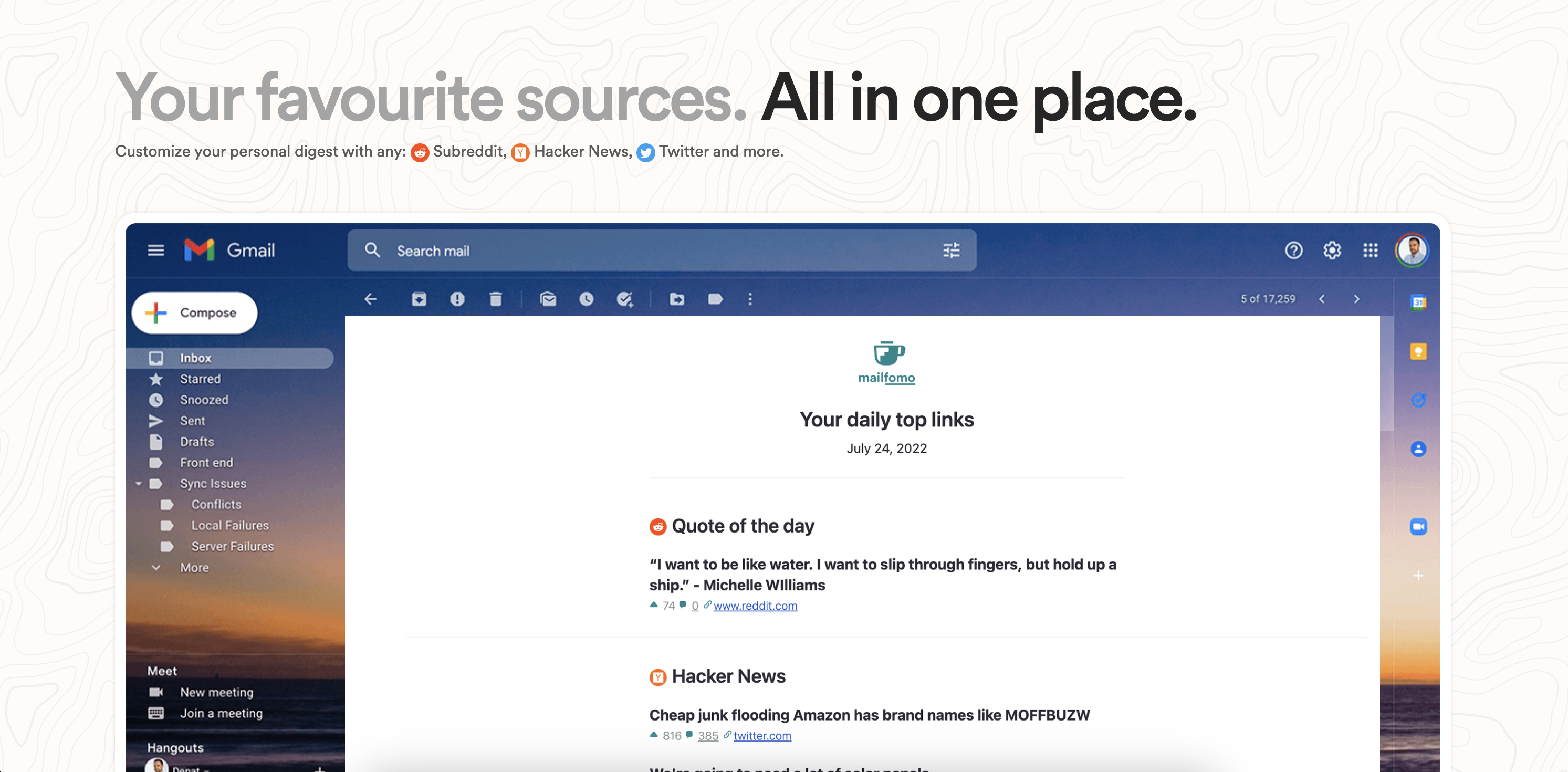The width and height of the screenshot is (1568, 772).
Task: Open the Server Failures sublabel
Action: 233,546
